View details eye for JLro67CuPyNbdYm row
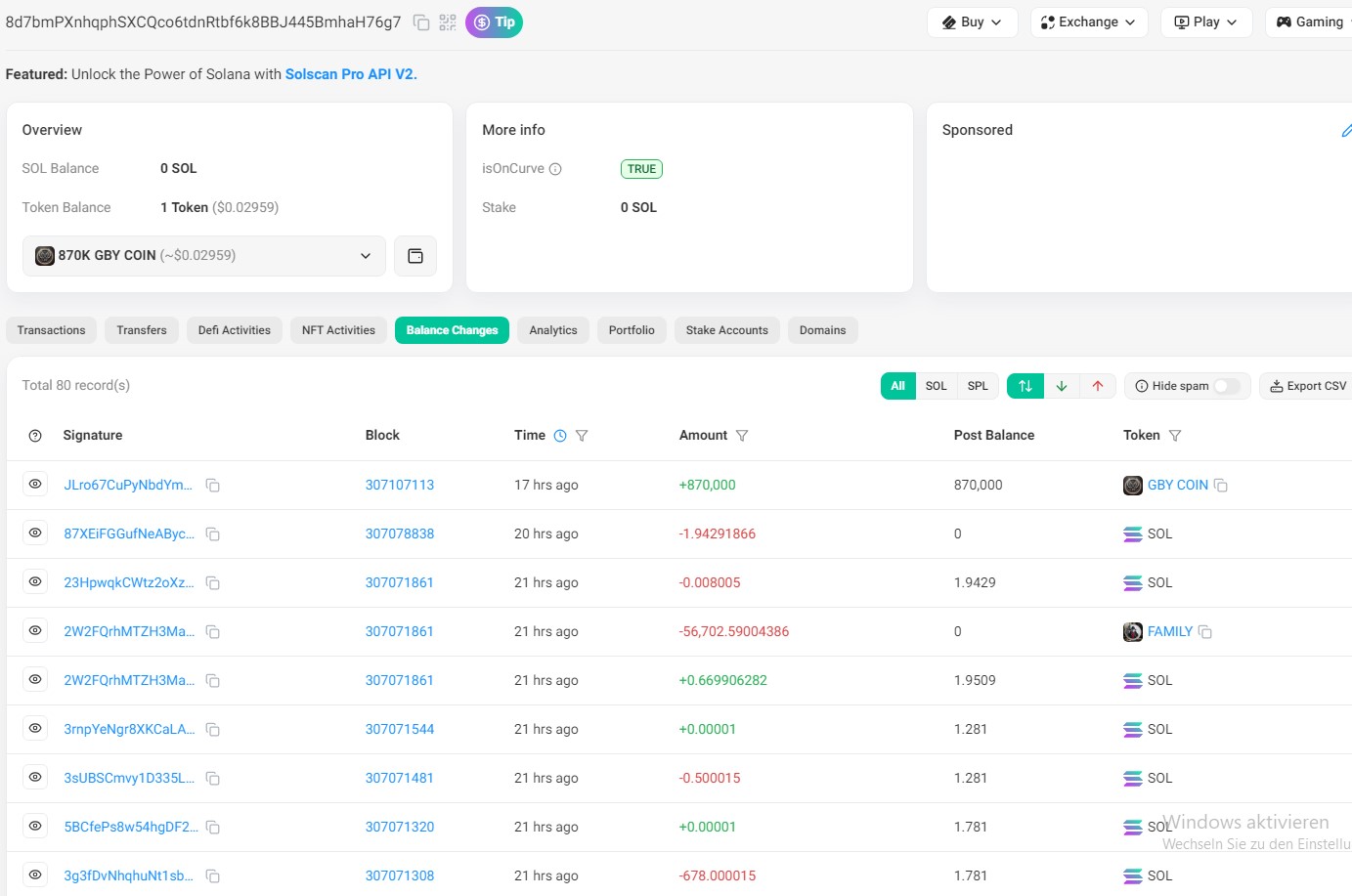Screen dimensions: 1352x896 pos(35,485)
